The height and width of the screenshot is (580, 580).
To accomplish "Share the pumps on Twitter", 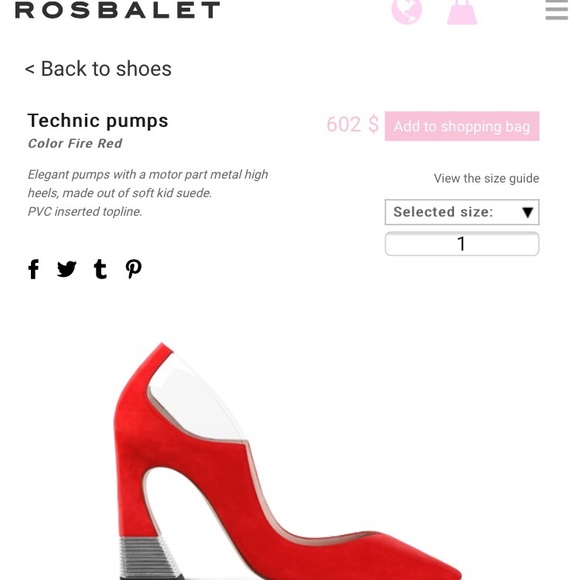I will point(67,269).
